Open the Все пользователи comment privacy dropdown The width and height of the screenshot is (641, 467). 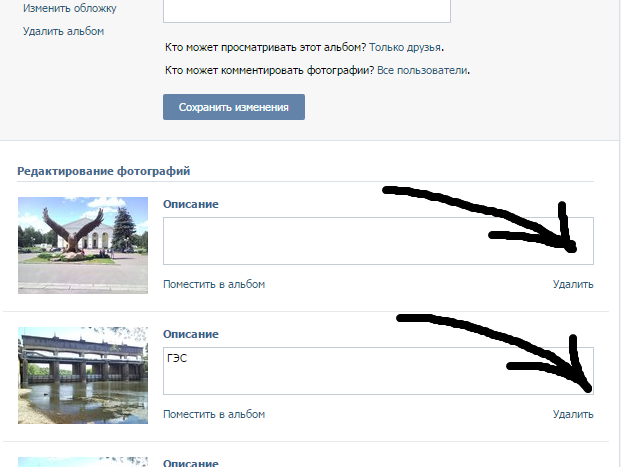point(422,70)
